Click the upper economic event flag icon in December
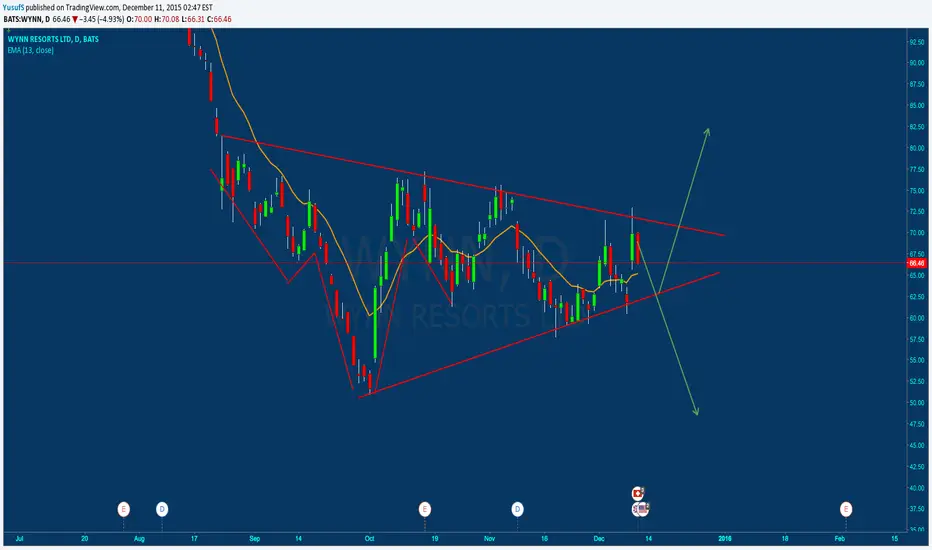Image resolution: width=932 pixels, height=550 pixels. pyautogui.click(x=638, y=493)
